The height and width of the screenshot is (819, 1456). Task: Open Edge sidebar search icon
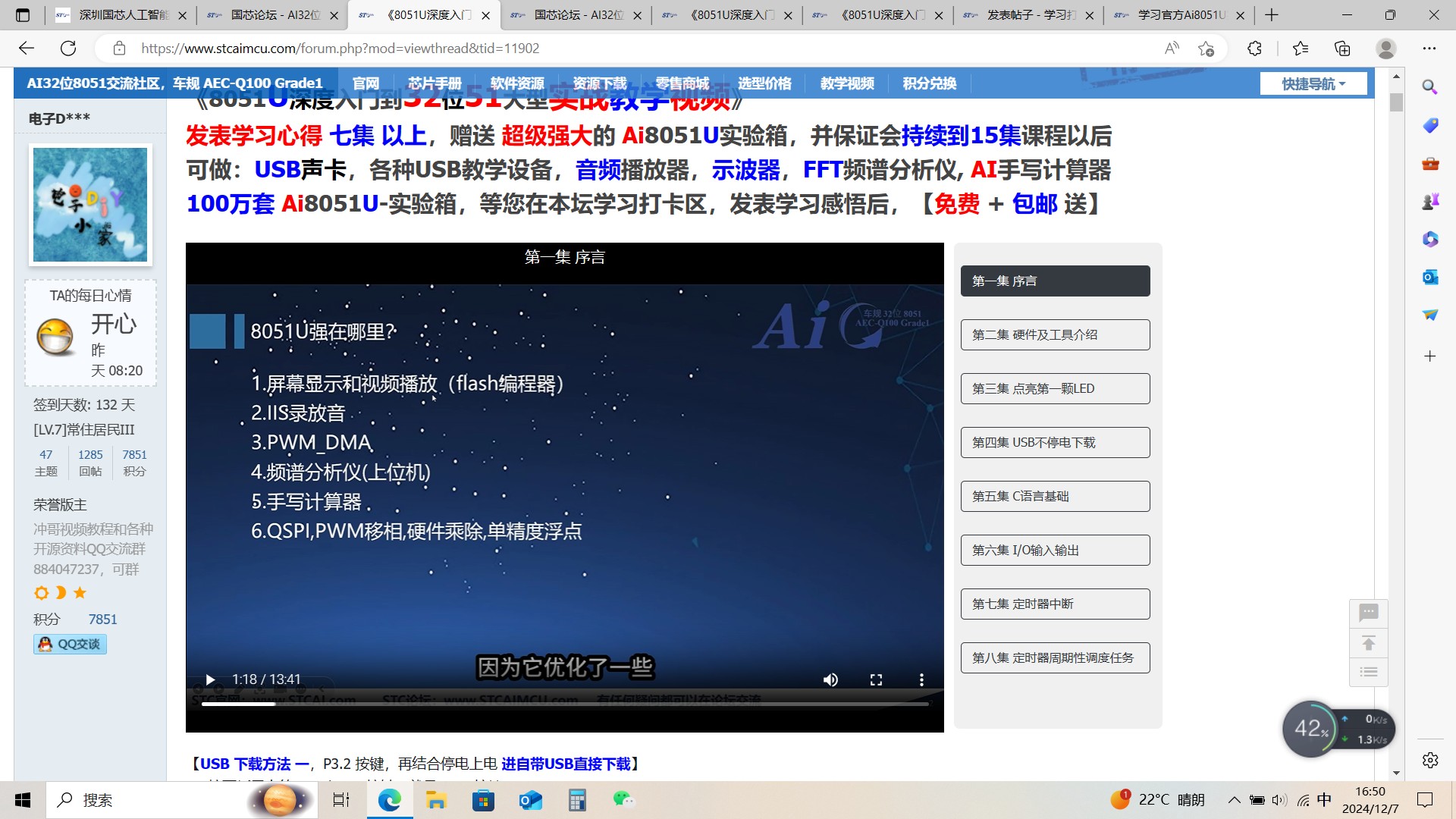(1429, 86)
